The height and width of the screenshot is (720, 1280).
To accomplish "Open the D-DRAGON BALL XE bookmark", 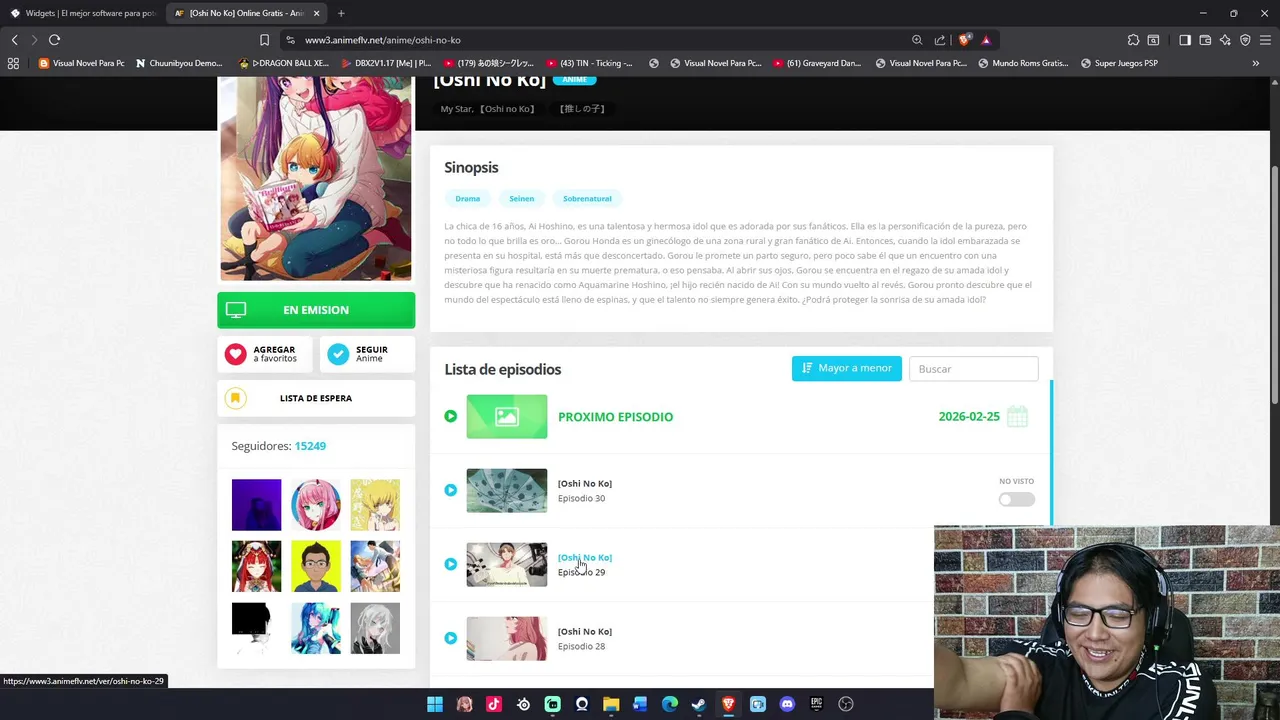I will (x=284, y=63).
